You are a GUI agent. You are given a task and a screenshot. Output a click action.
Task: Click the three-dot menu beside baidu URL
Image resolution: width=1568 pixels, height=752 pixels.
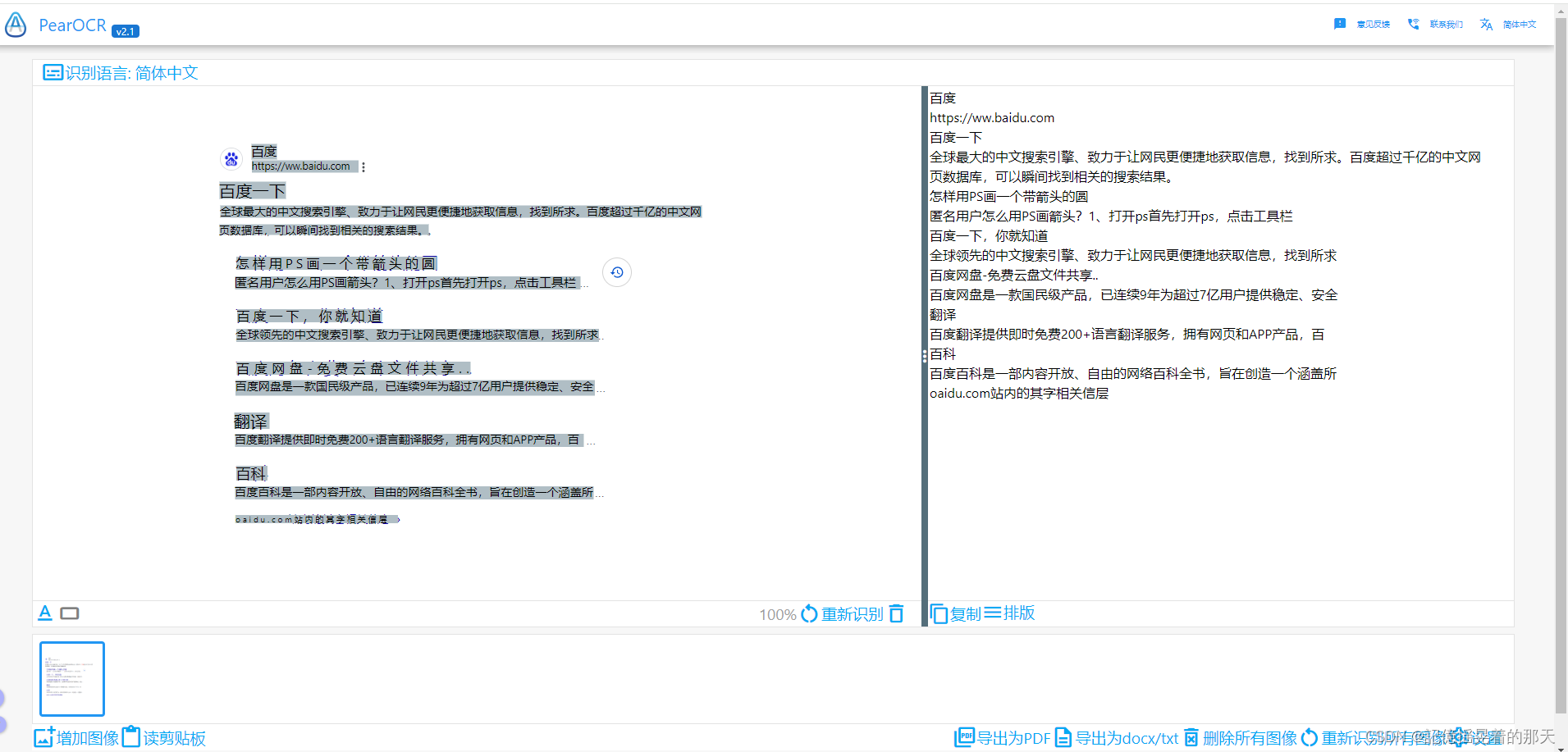pyautogui.click(x=363, y=166)
